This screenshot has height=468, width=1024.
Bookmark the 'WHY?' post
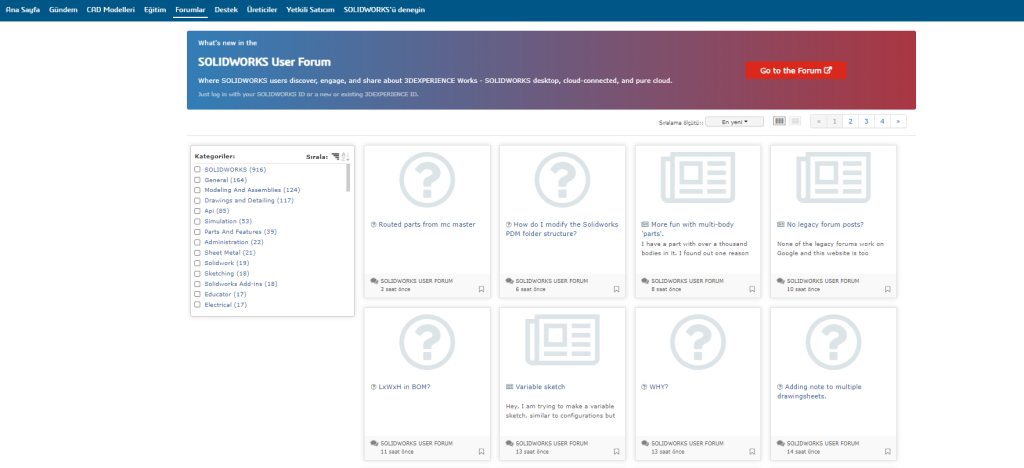coord(751,451)
